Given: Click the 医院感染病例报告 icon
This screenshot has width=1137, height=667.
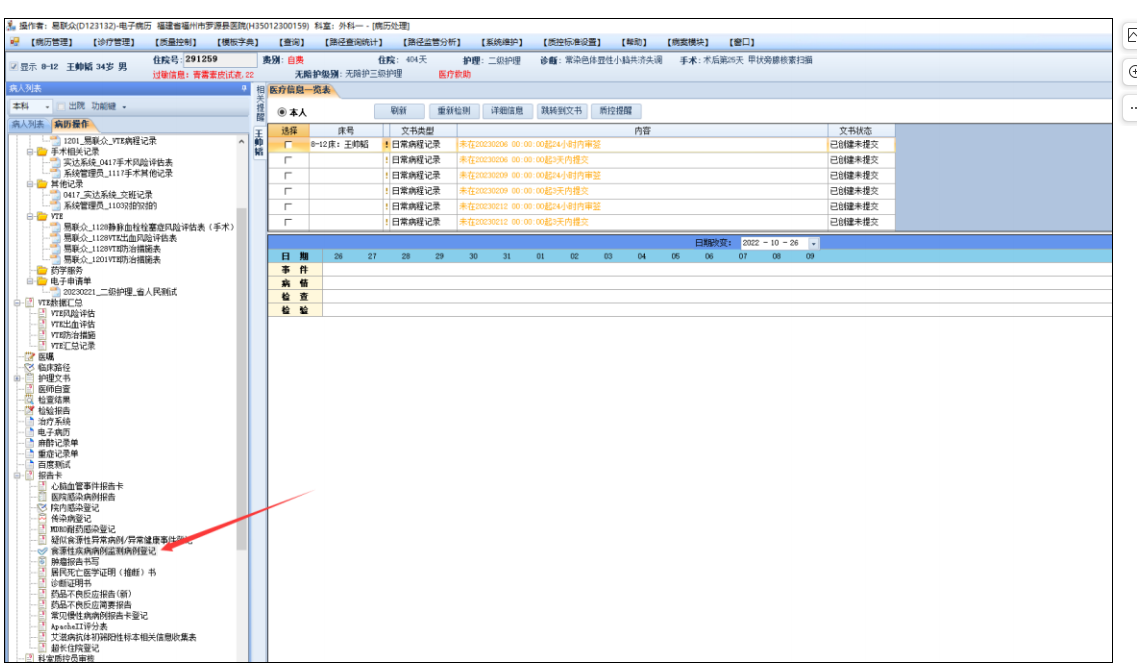Looking at the screenshot, I should [x=42, y=497].
